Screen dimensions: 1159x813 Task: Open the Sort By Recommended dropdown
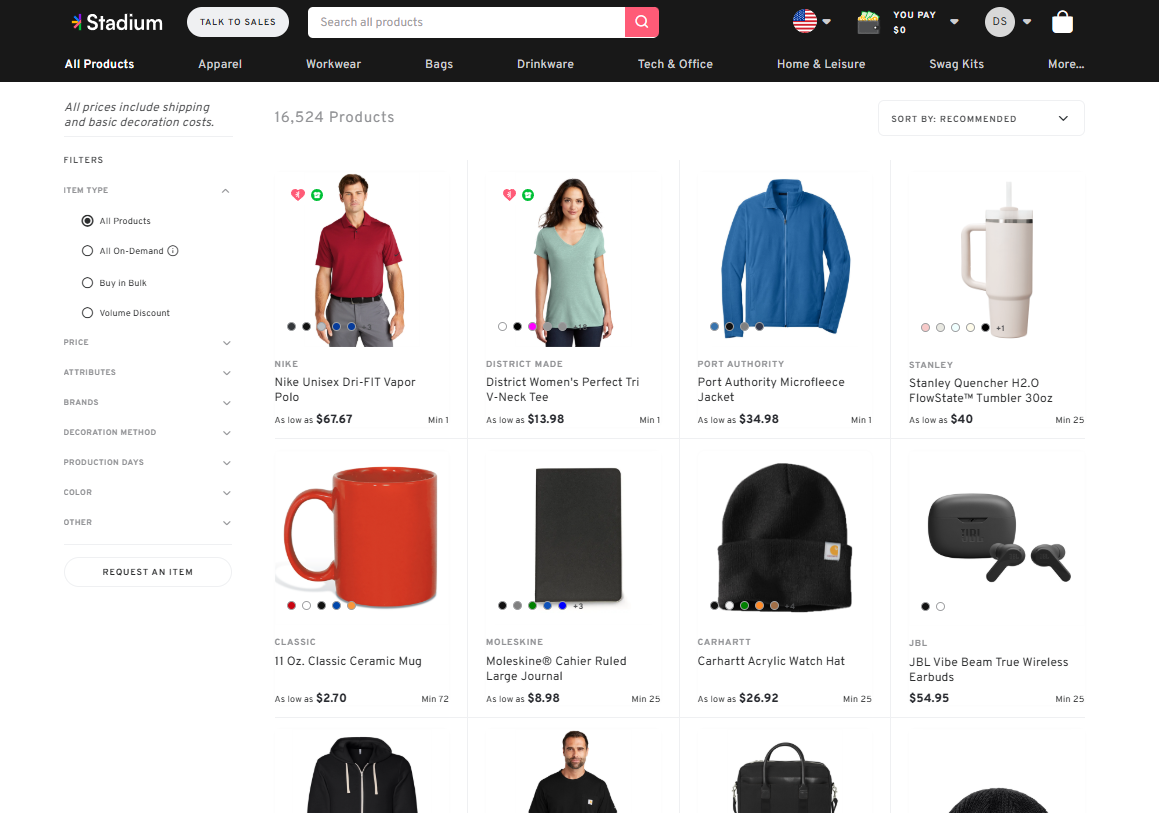[981, 118]
